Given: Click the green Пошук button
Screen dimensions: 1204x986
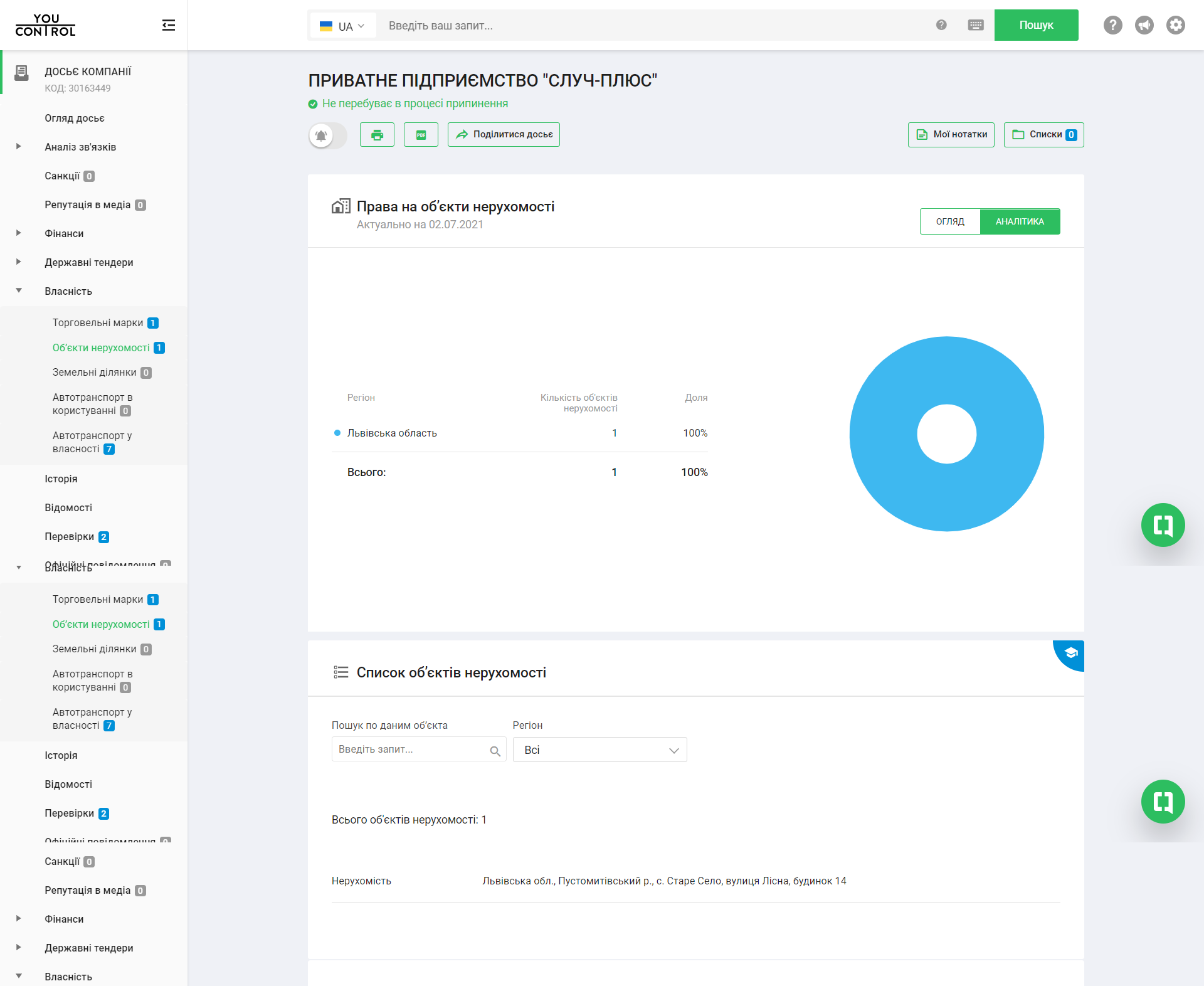Looking at the screenshot, I should (1036, 25).
